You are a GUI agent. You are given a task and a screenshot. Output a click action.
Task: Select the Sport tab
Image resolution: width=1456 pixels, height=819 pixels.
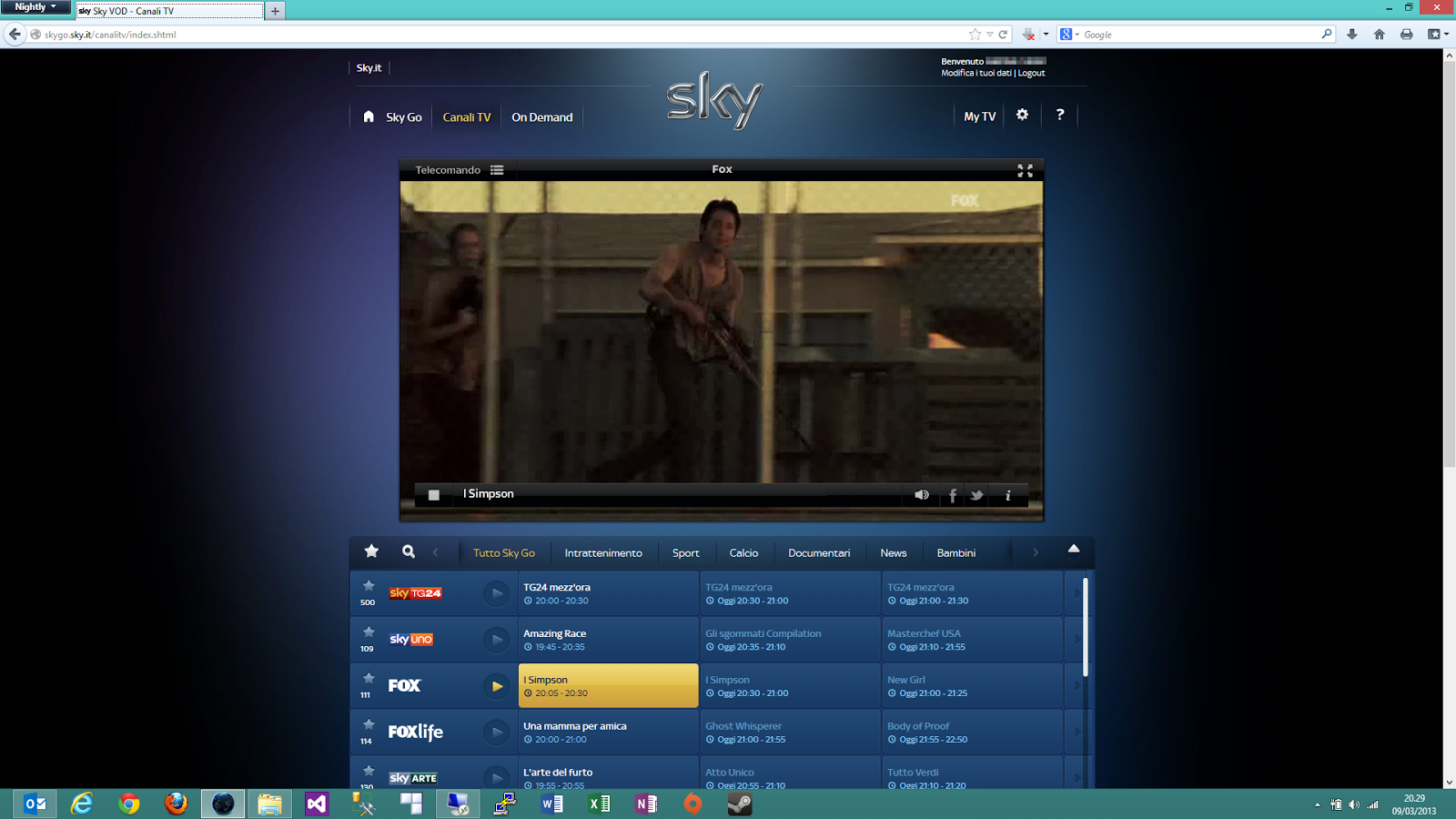click(686, 552)
